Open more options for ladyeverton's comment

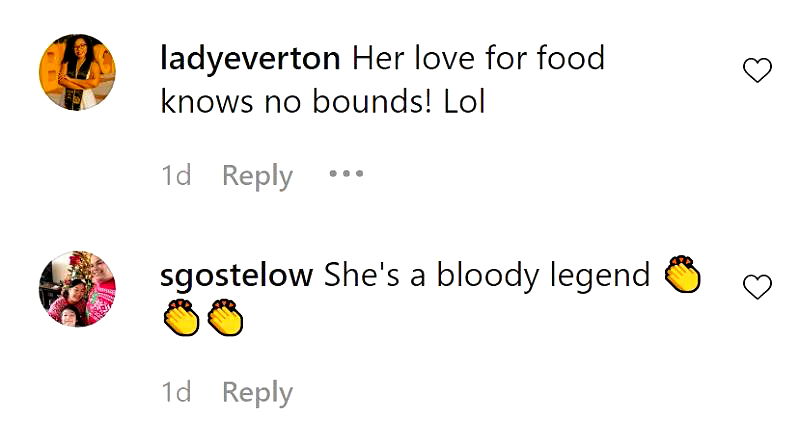346,174
